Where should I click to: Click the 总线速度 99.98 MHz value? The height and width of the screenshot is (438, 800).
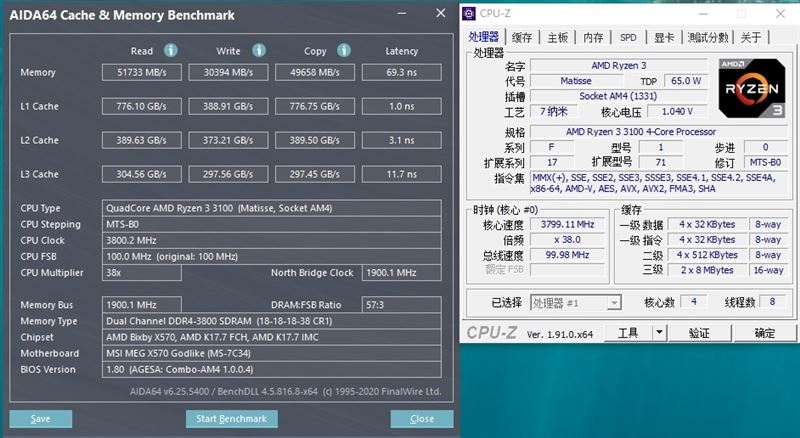coord(567,255)
